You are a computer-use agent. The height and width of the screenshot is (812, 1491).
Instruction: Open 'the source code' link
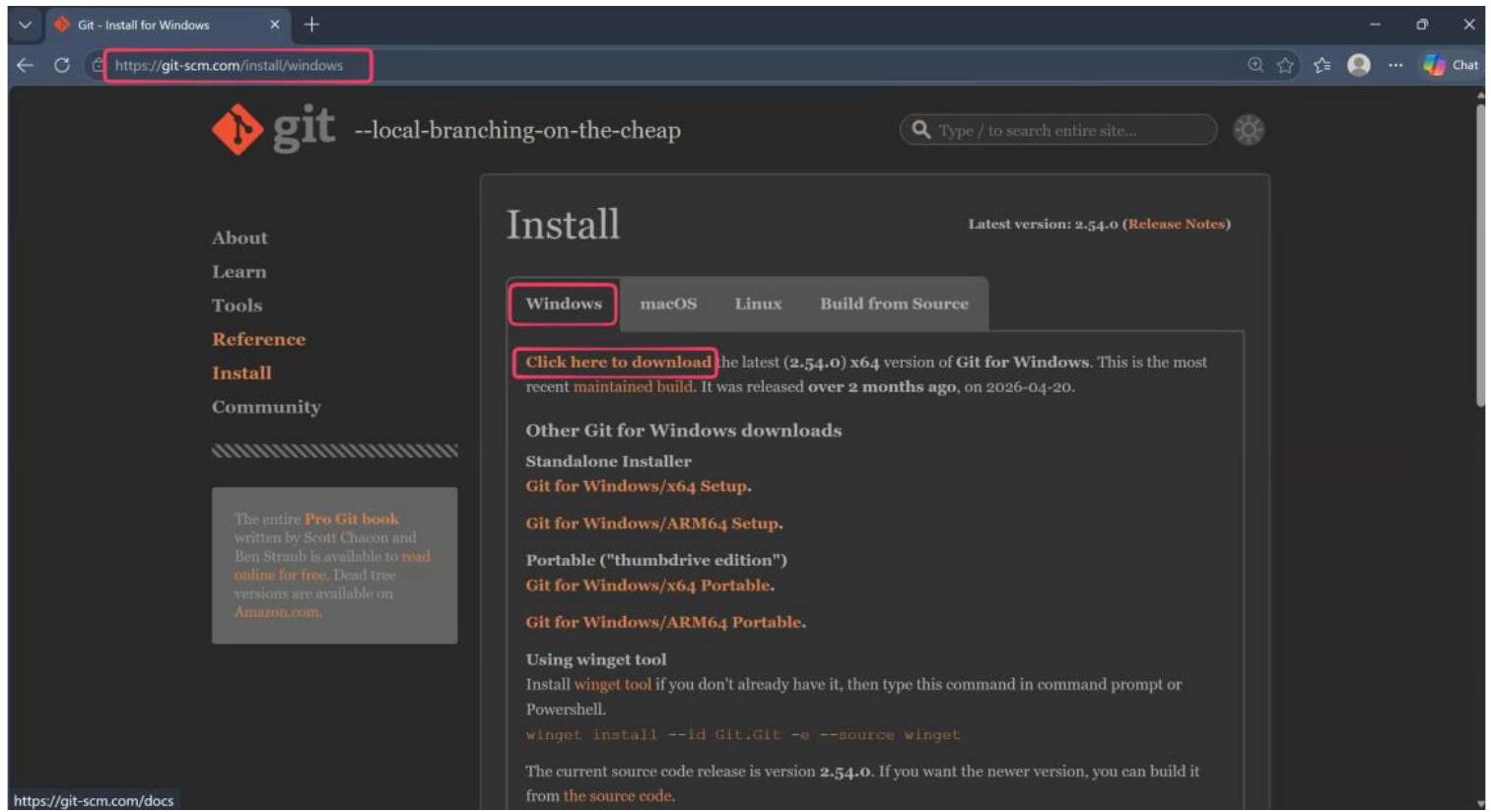coord(617,795)
